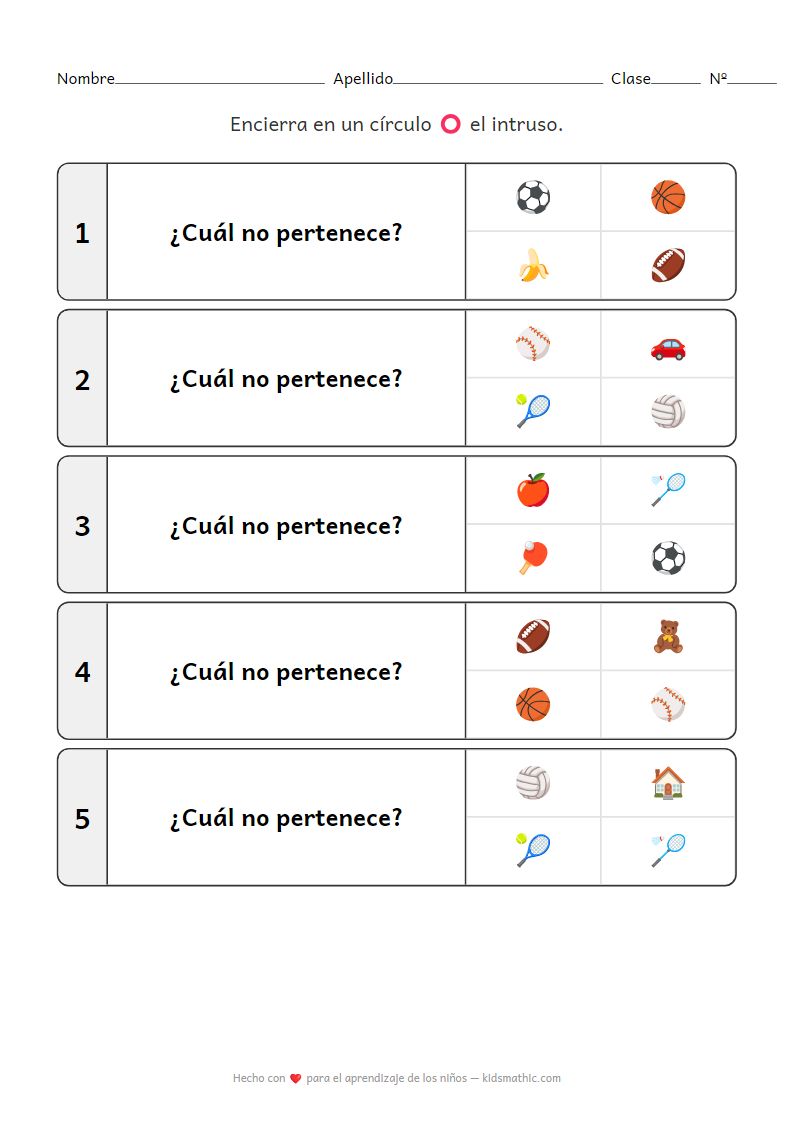Screen dimensions: 794x1123
Task: Pick the teddy bear in question 4
Action: [668, 637]
